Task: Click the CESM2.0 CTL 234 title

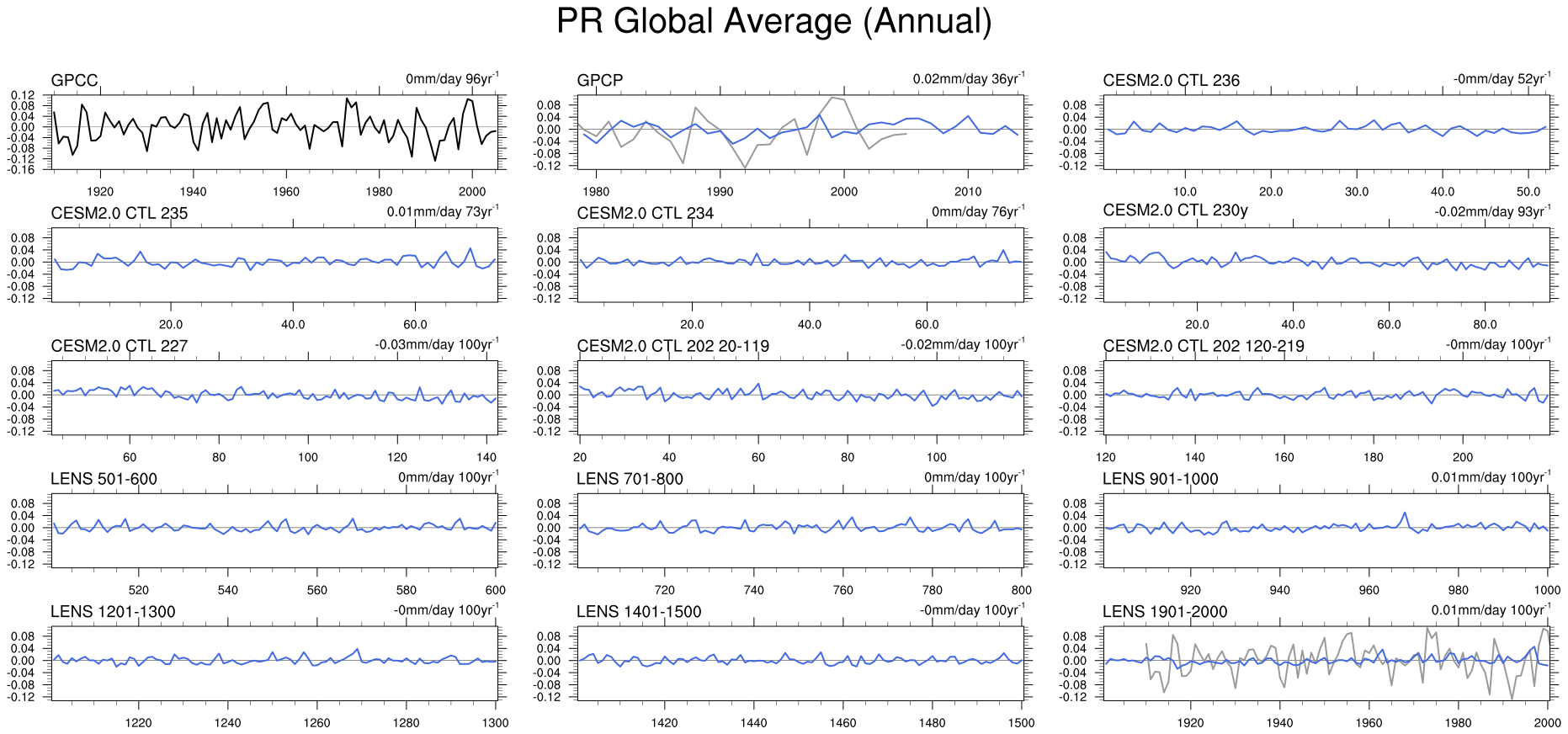Action: [x=645, y=214]
